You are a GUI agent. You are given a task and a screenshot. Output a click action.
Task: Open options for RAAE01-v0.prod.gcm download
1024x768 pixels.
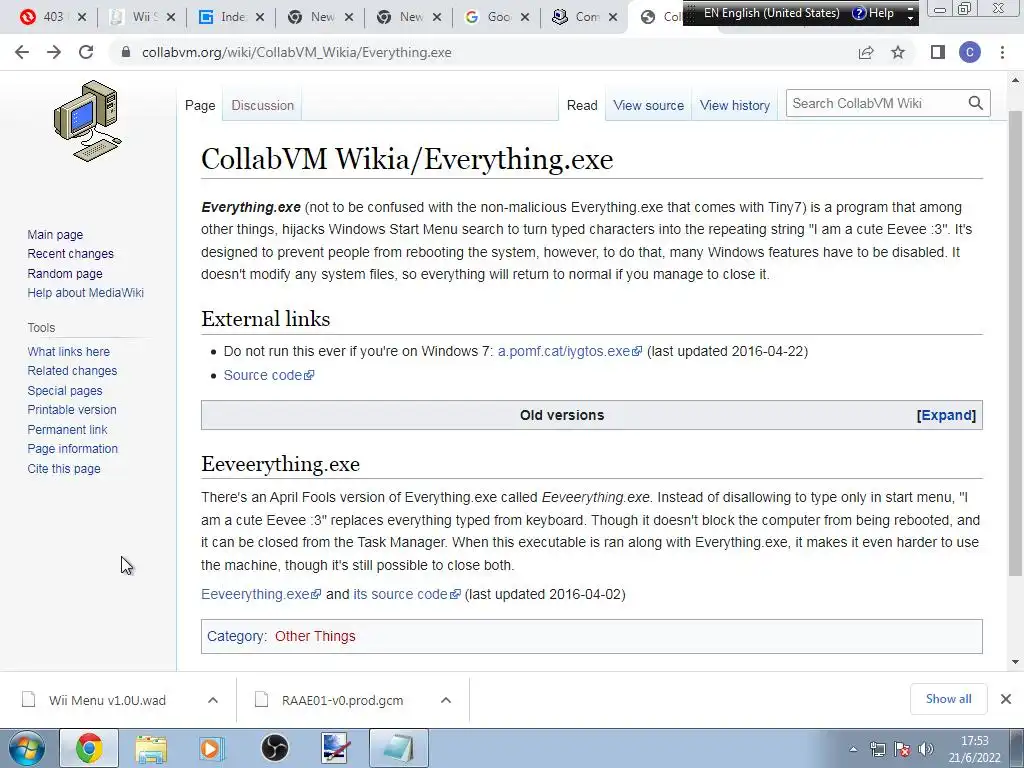446,700
